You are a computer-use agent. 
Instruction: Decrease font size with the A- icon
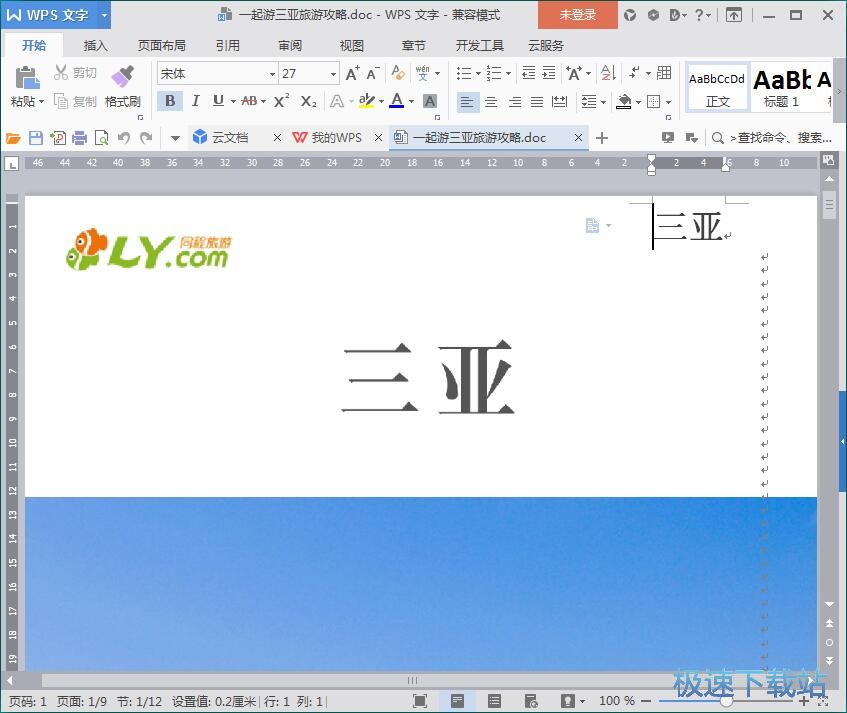(373, 73)
